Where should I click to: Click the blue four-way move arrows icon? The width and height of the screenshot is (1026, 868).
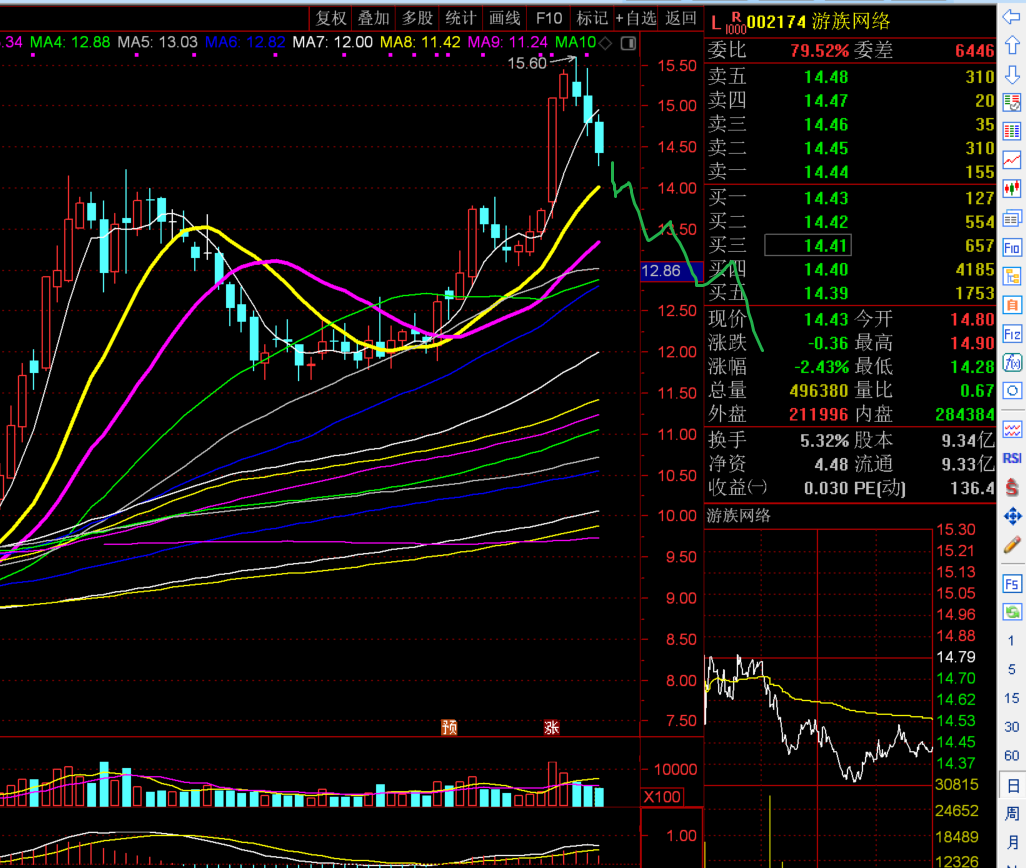point(1012,516)
